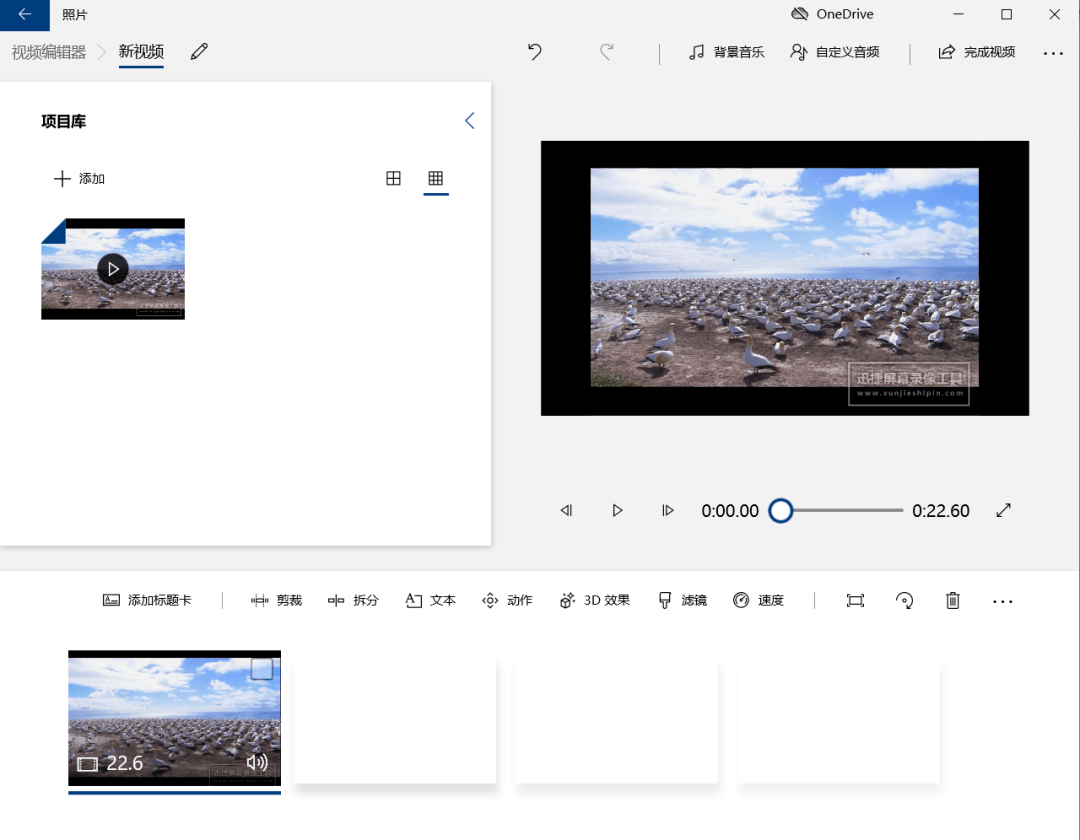Click the undo arrow icon

(x=535, y=52)
